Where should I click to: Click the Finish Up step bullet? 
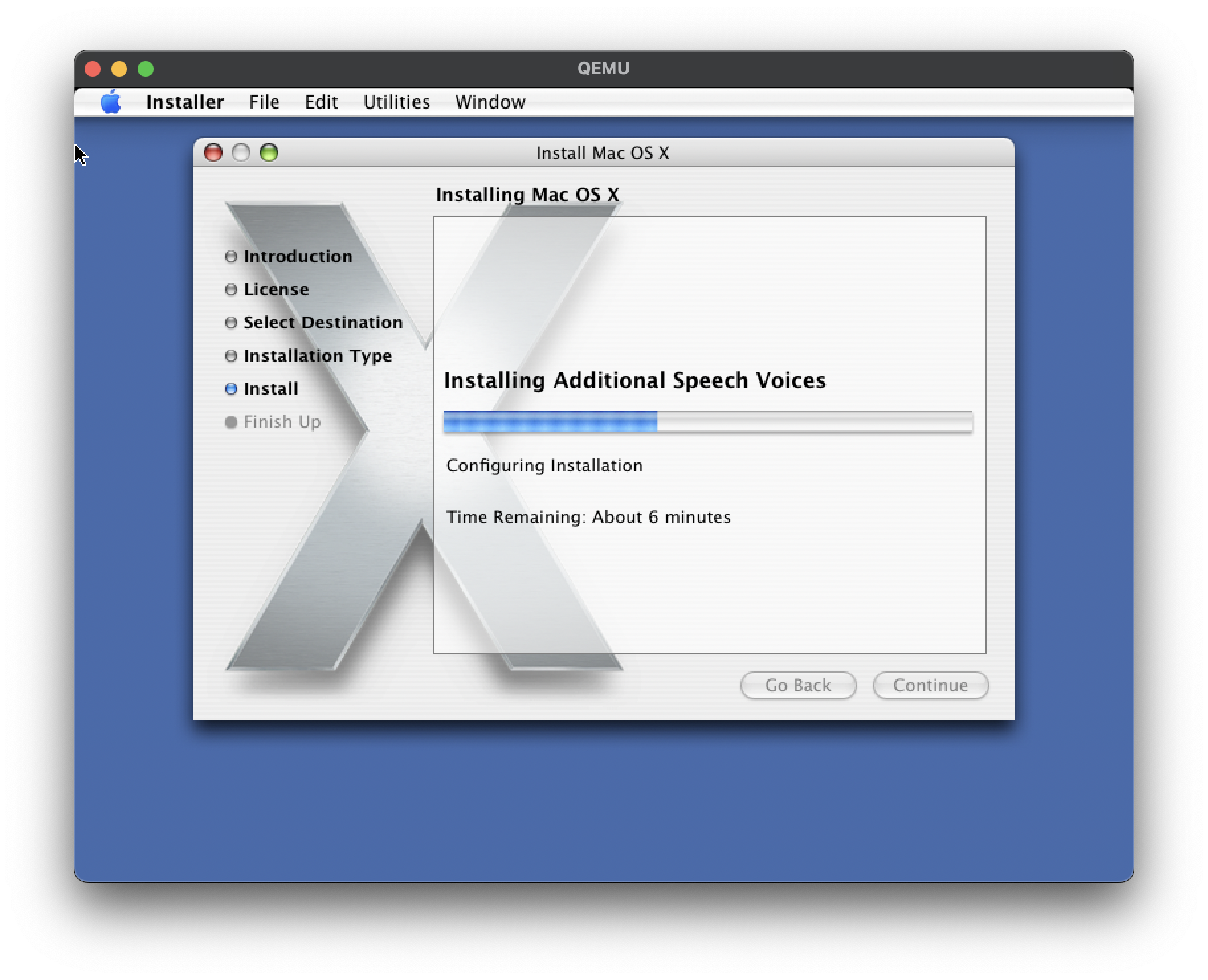pyautogui.click(x=231, y=422)
